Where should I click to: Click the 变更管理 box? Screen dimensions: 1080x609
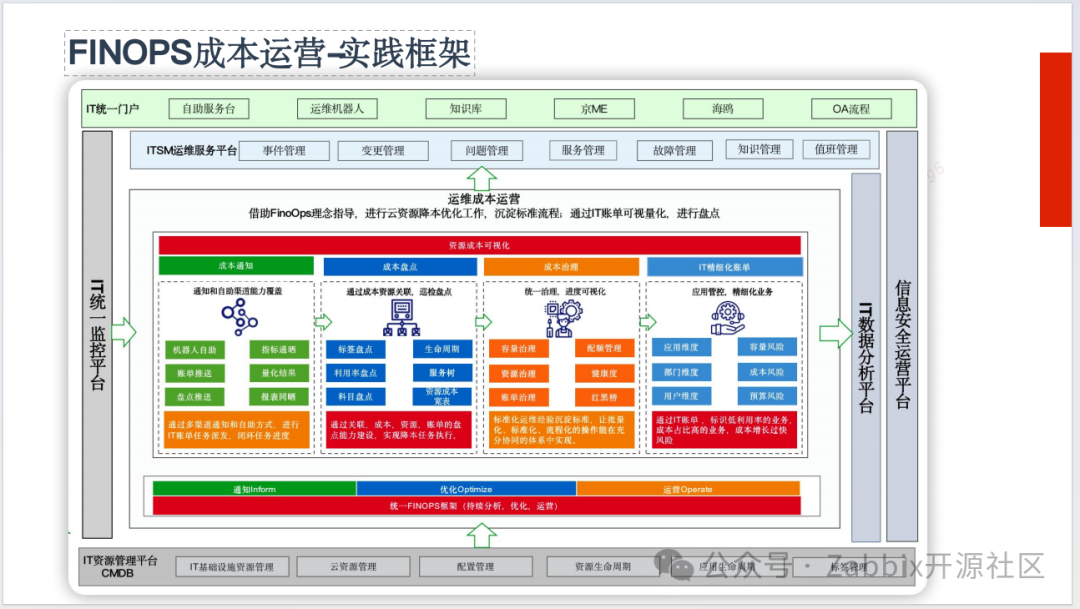pyautogui.click(x=383, y=150)
